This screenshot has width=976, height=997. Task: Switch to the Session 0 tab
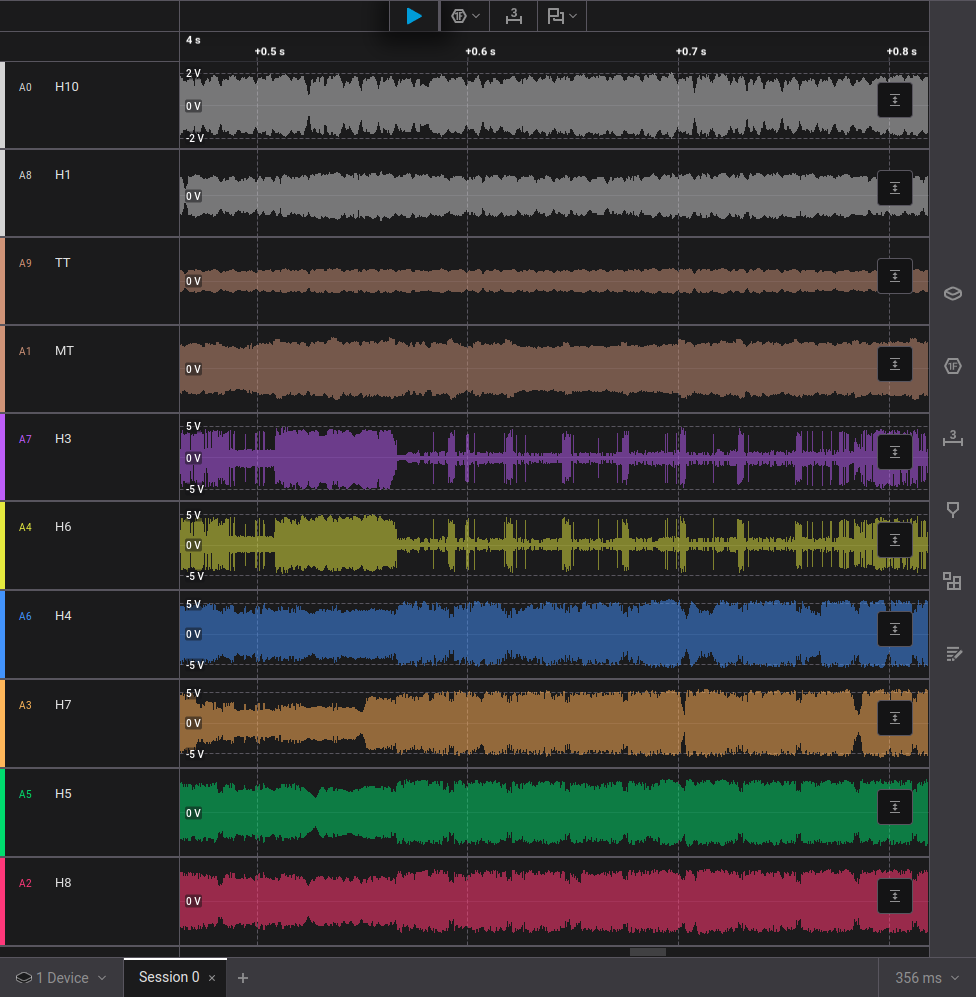168,977
